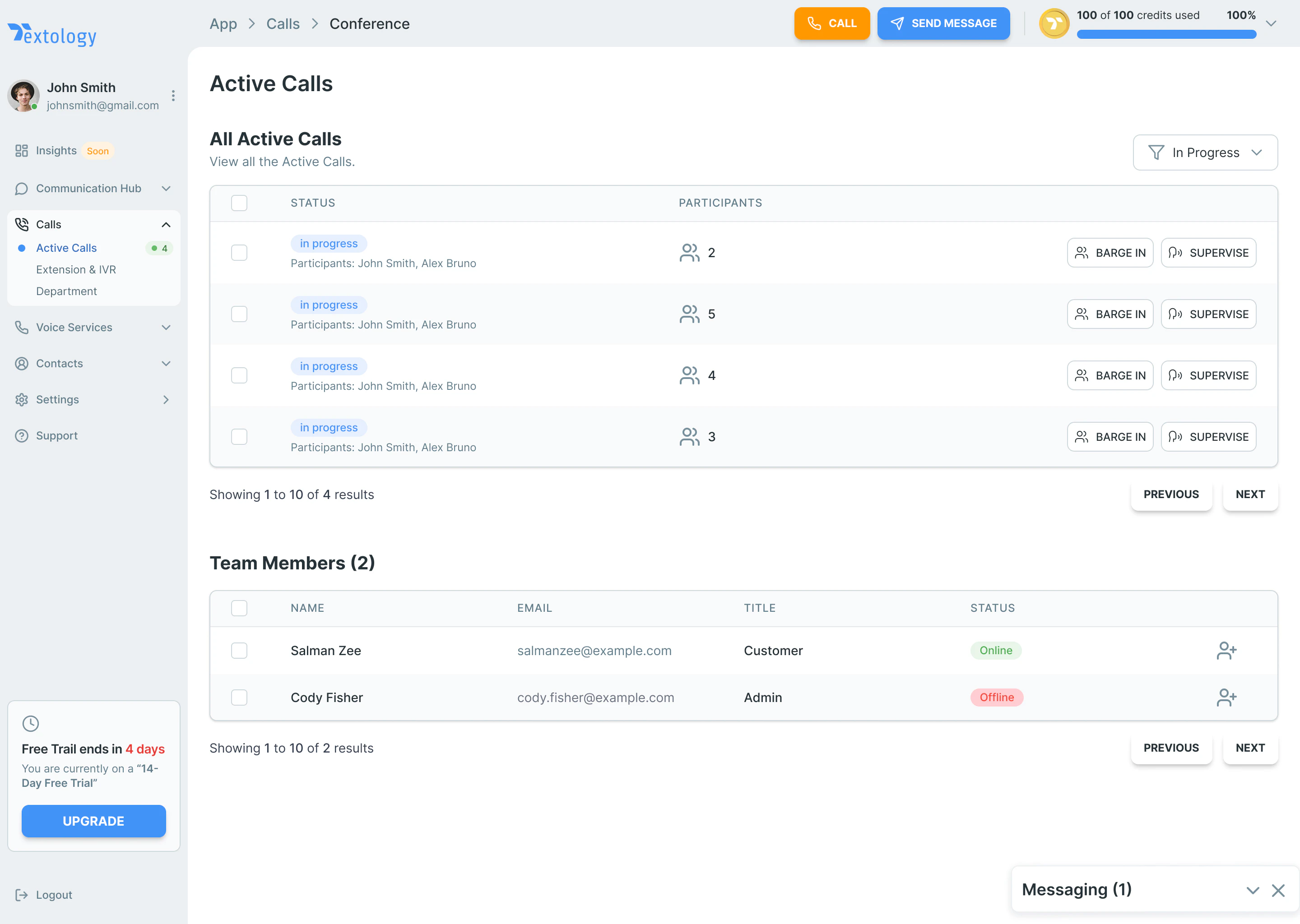Open John Smith's three-dot menu
The width and height of the screenshot is (1300, 924).
point(173,96)
